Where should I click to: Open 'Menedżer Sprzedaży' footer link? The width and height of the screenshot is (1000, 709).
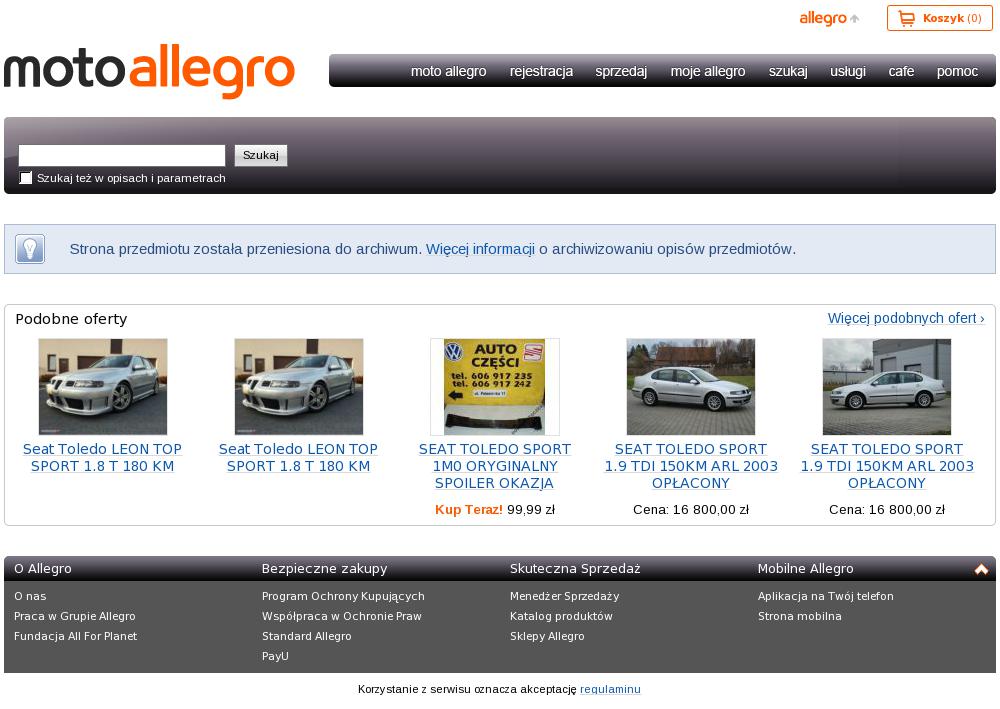(564, 596)
